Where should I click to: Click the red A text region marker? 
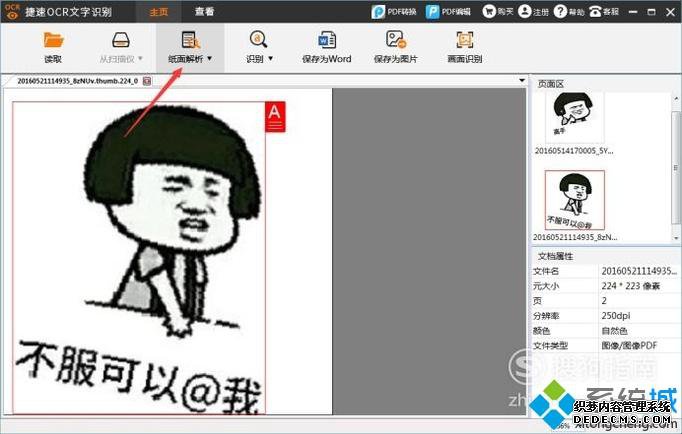[275, 117]
